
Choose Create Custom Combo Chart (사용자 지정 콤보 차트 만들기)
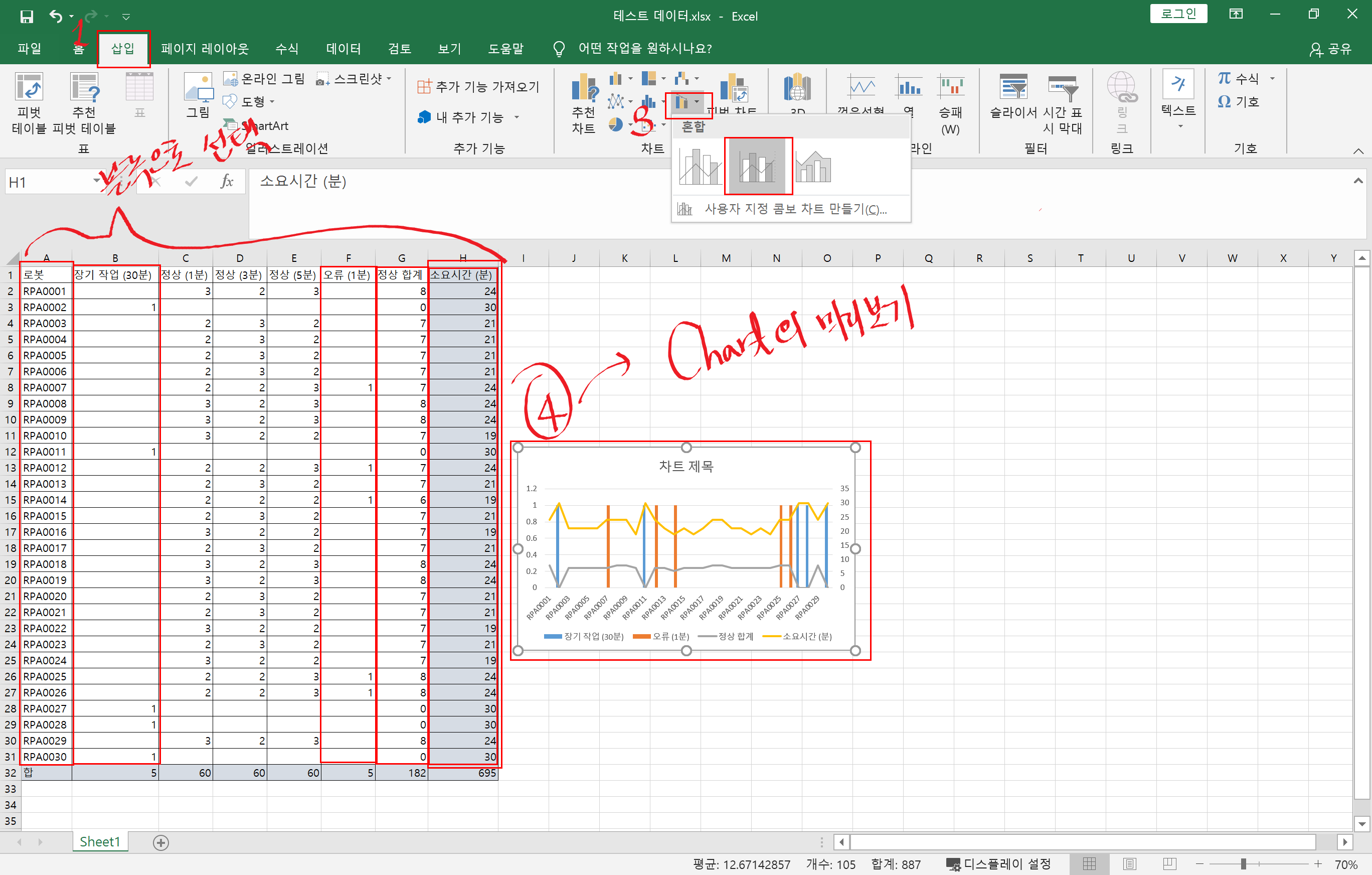(x=794, y=209)
